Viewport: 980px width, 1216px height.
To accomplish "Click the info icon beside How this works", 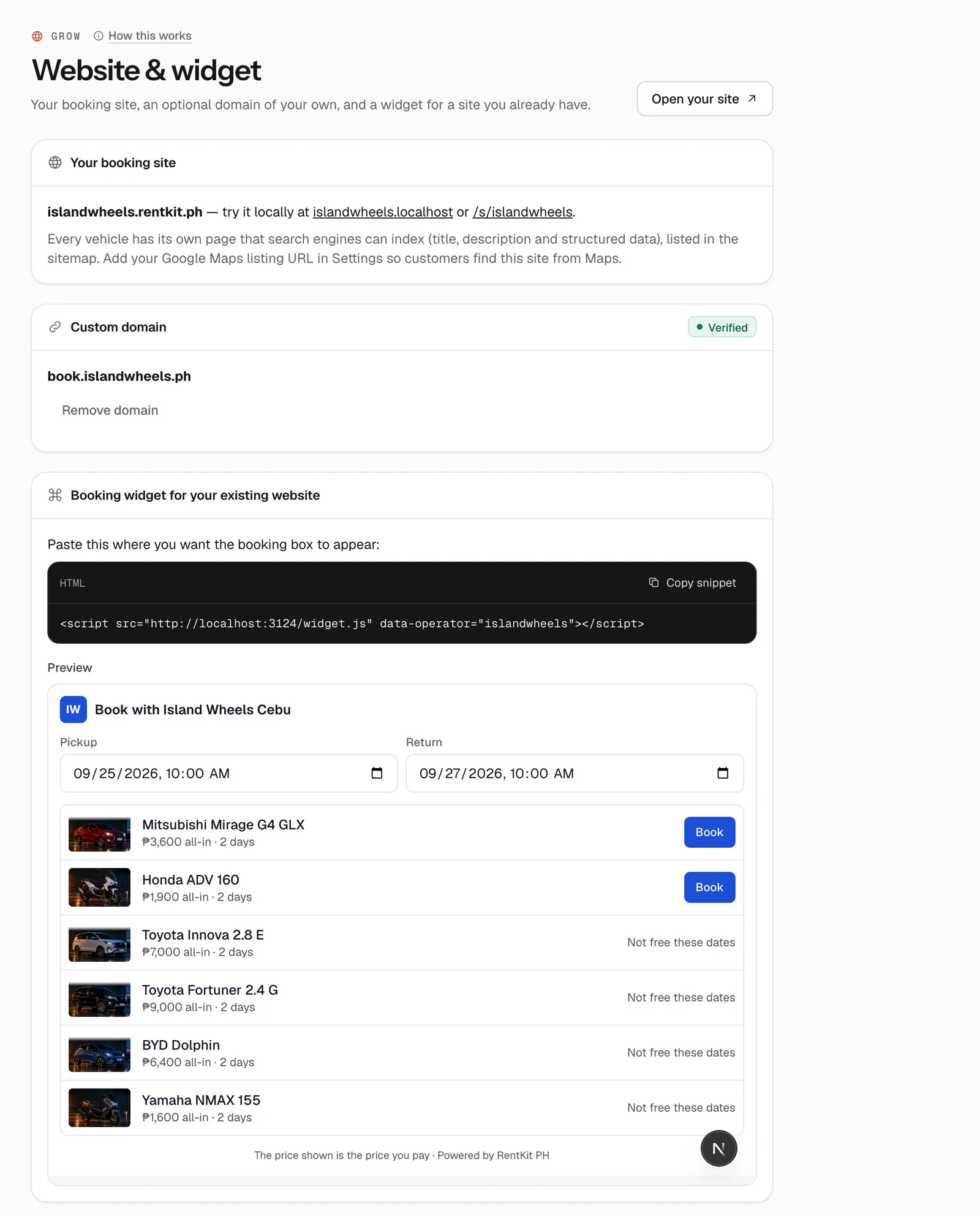I will coord(98,36).
